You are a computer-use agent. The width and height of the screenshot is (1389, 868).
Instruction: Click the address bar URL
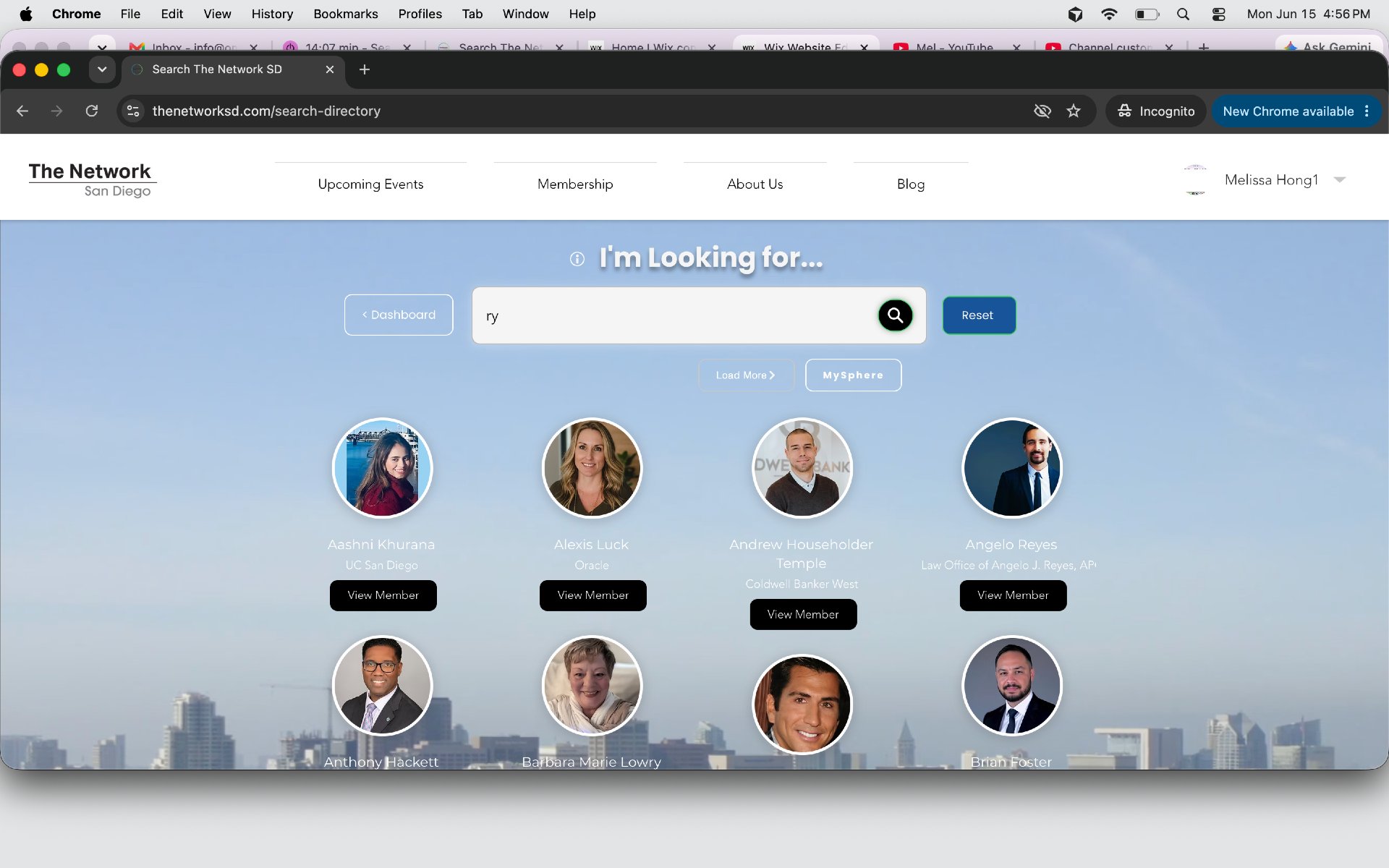pyautogui.click(x=266, y=111)
